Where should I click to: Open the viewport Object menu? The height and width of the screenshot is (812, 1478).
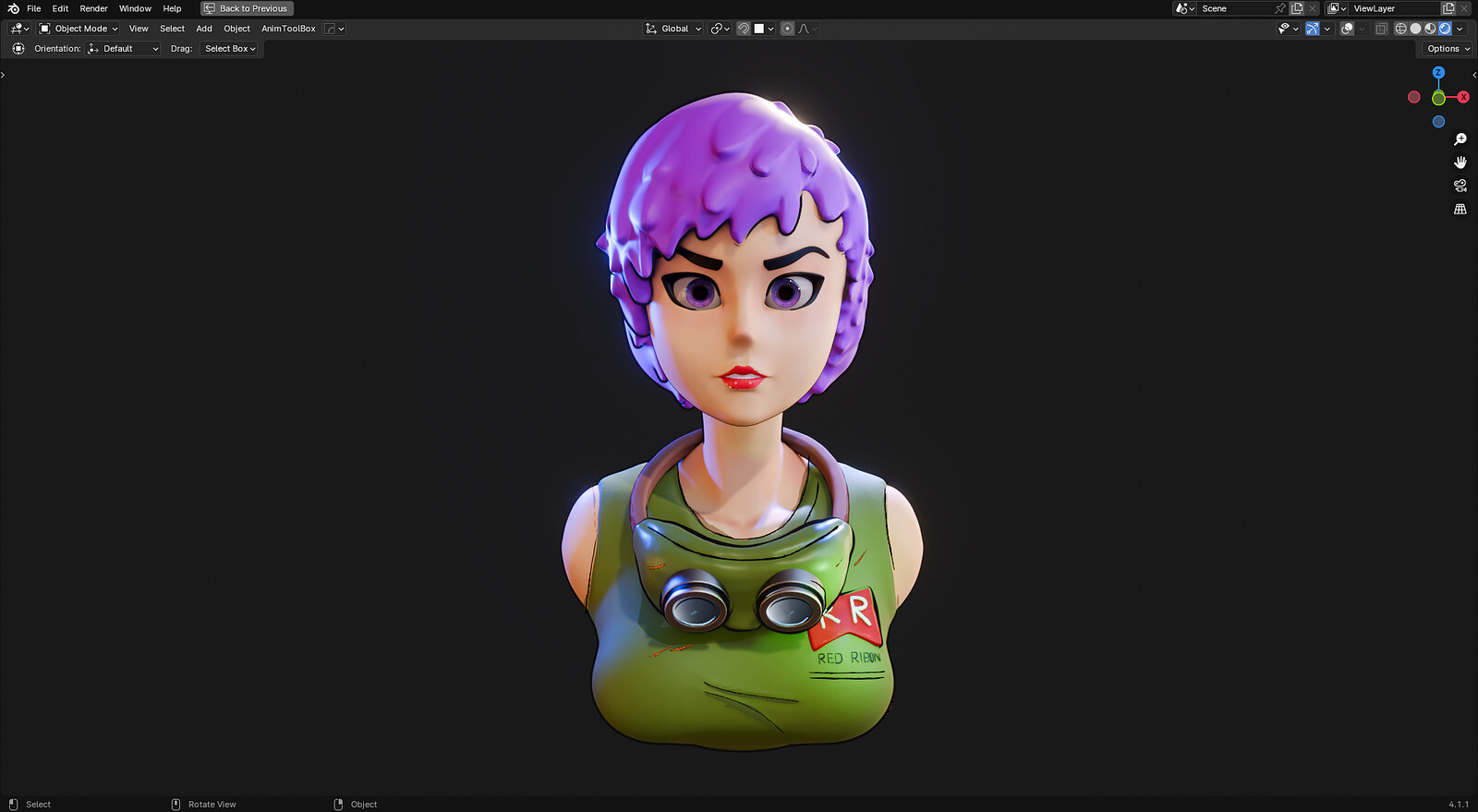pos(236,29)
